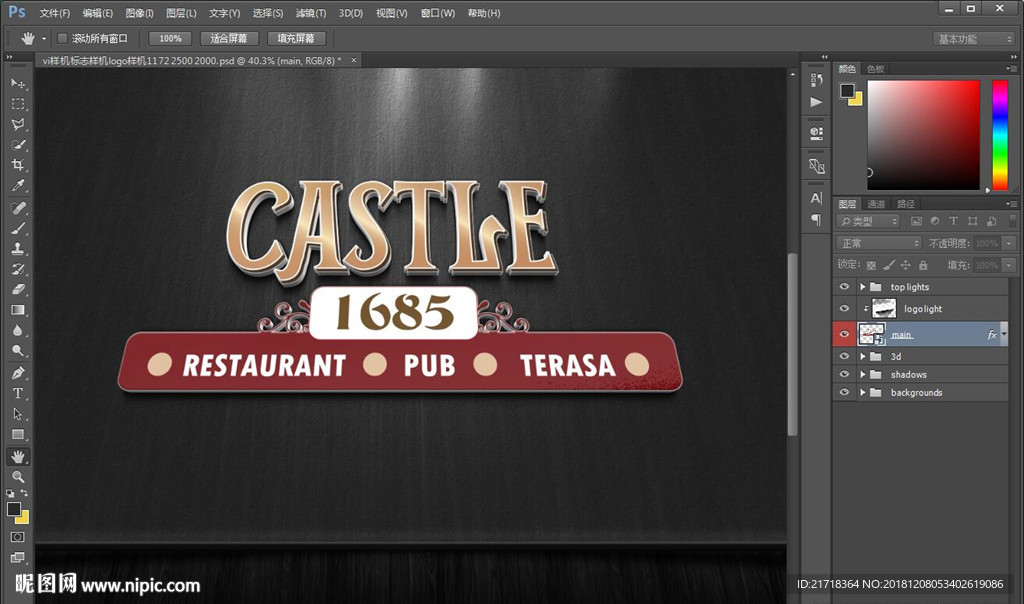Viewport: 1024px width, 604px height.
Task: Select the Lasso tool
Action: 18,125
